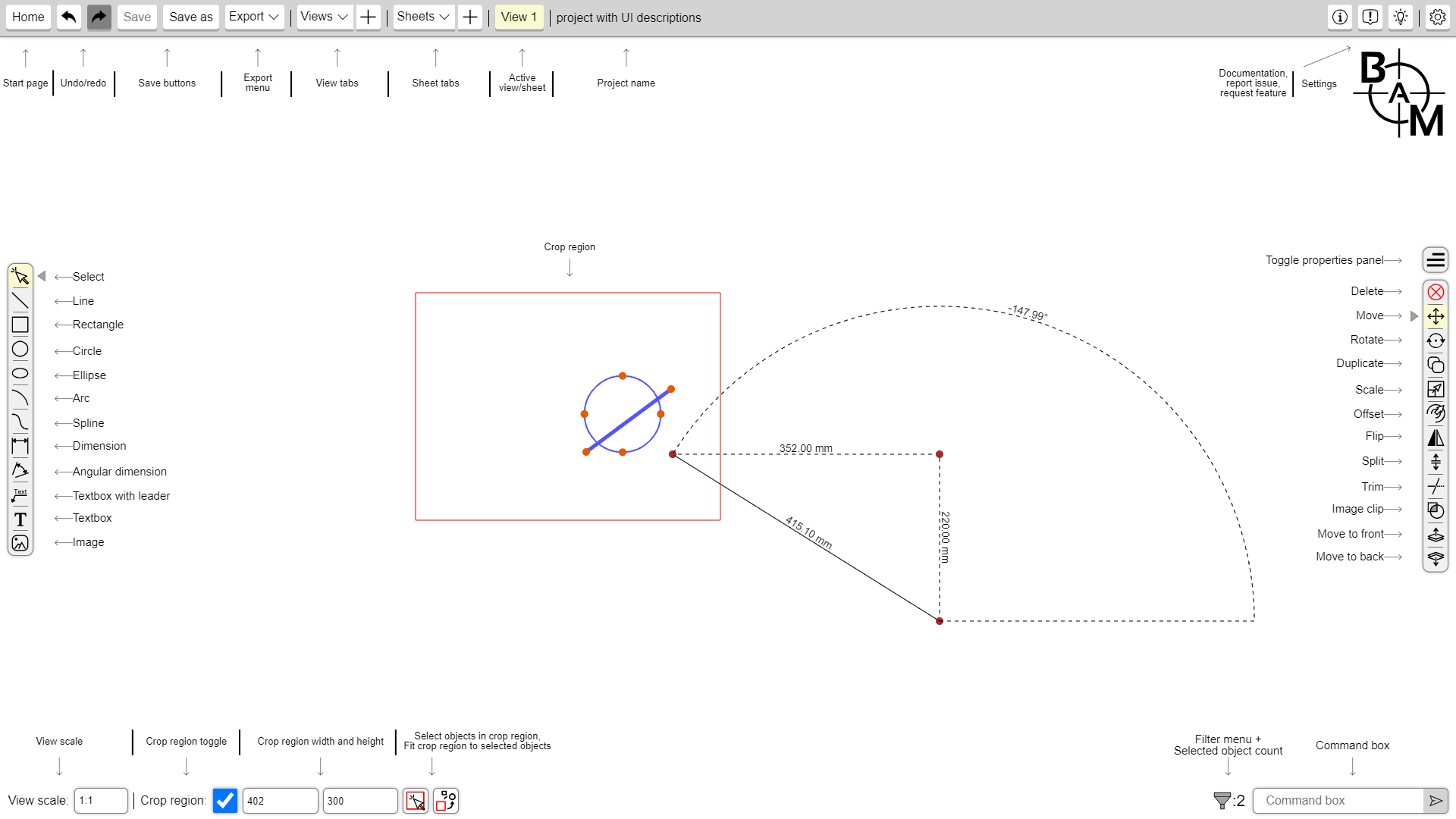Pick the Angular dimension tool

tap(20, 470)
